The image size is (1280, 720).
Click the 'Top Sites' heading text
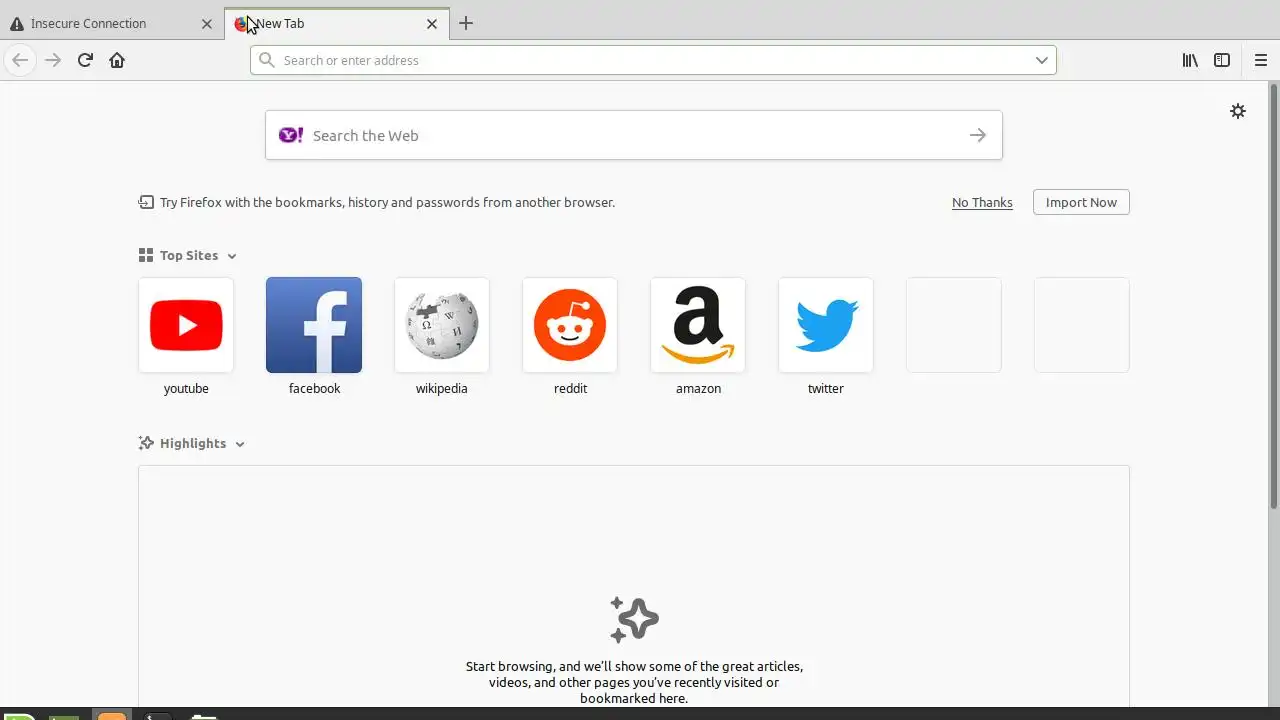pyautogui.click(x=189, y=255)
